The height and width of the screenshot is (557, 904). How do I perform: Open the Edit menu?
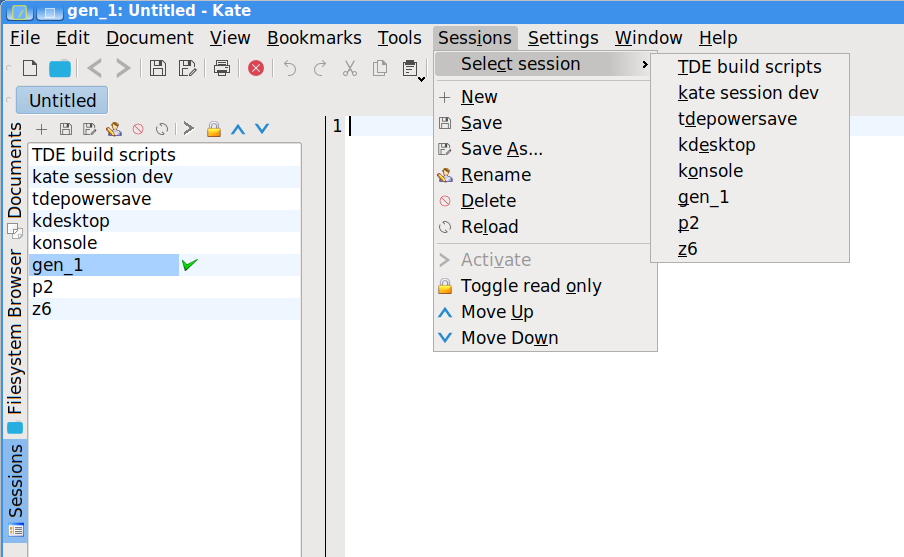tap(73, 38)
